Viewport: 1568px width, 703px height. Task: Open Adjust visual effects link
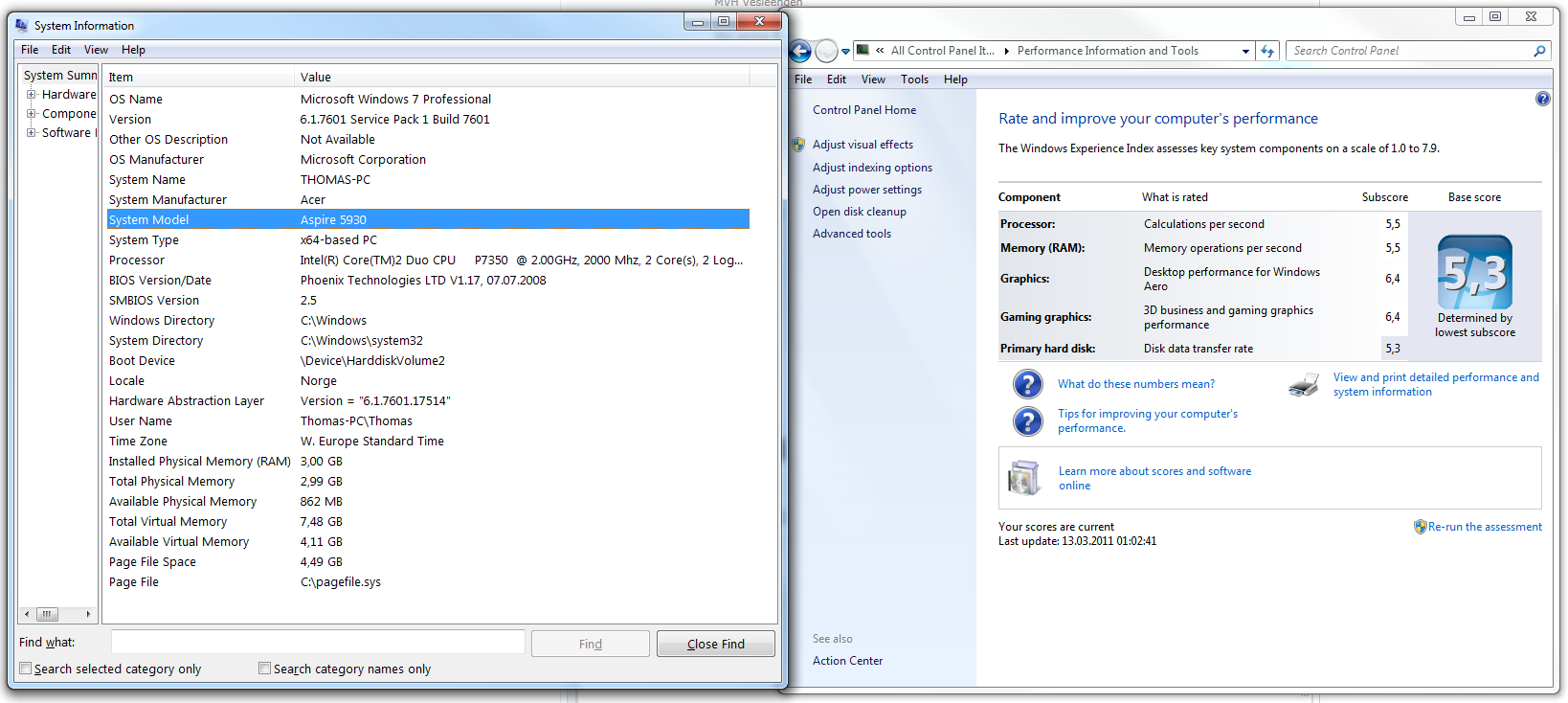point(862,145)
